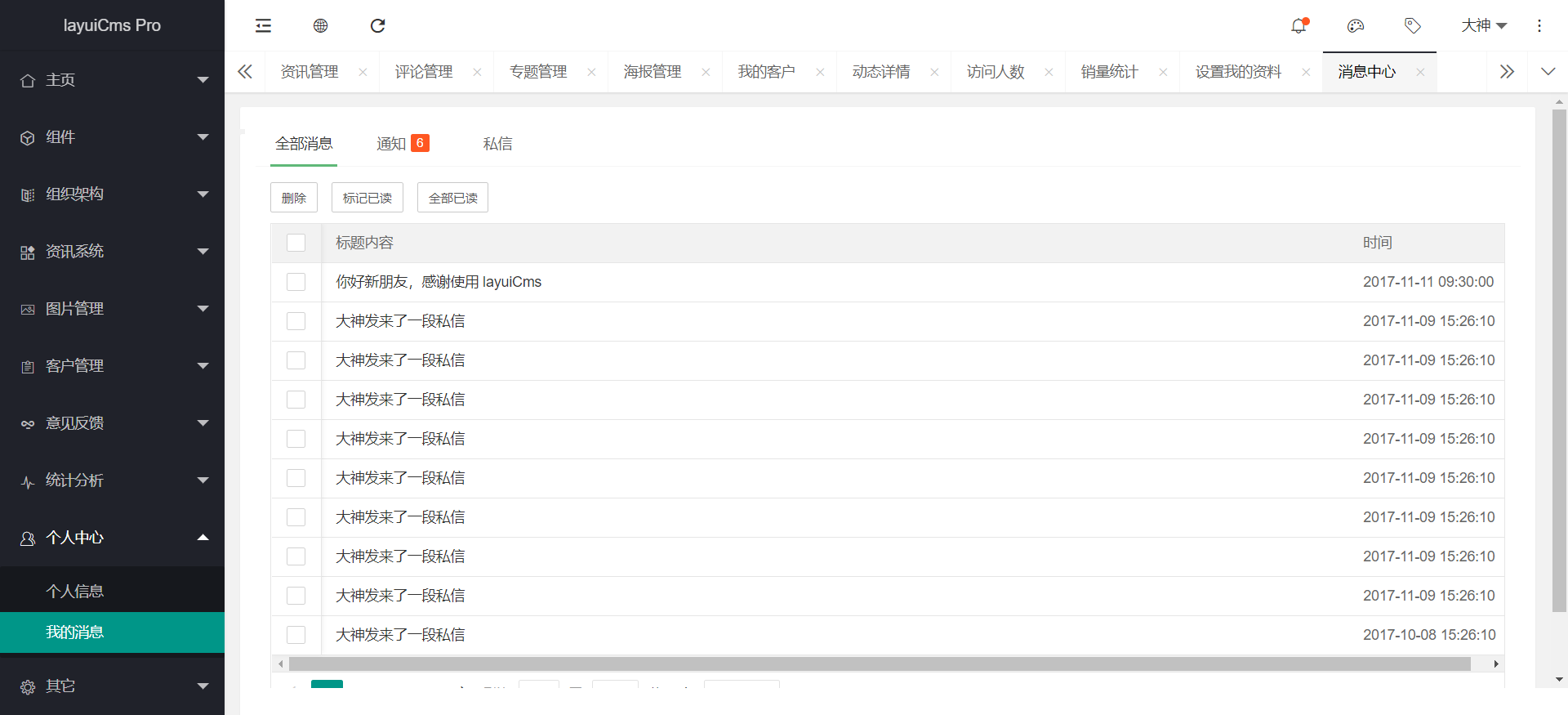Collapse the sidebar with the menu-fold icon

[263, 25]
